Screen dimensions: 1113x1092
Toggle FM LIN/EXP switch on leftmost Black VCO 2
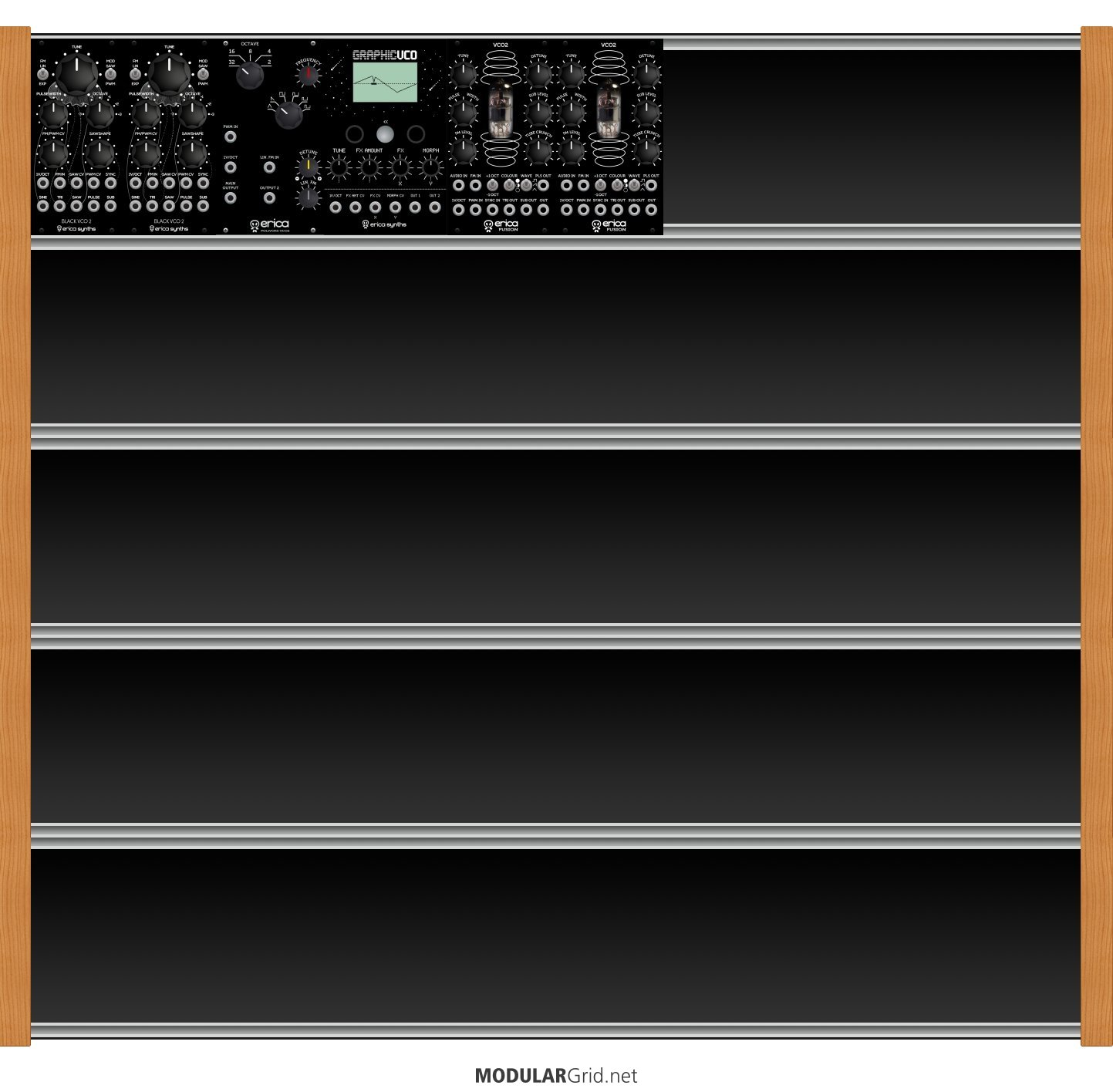point(43,73)
